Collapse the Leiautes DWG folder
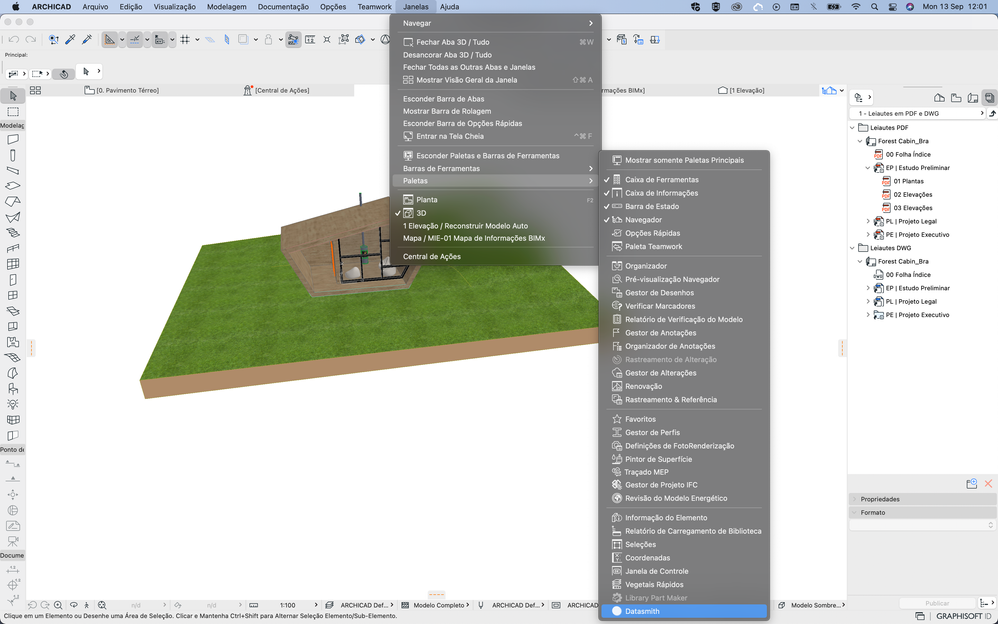 (853, 248)
